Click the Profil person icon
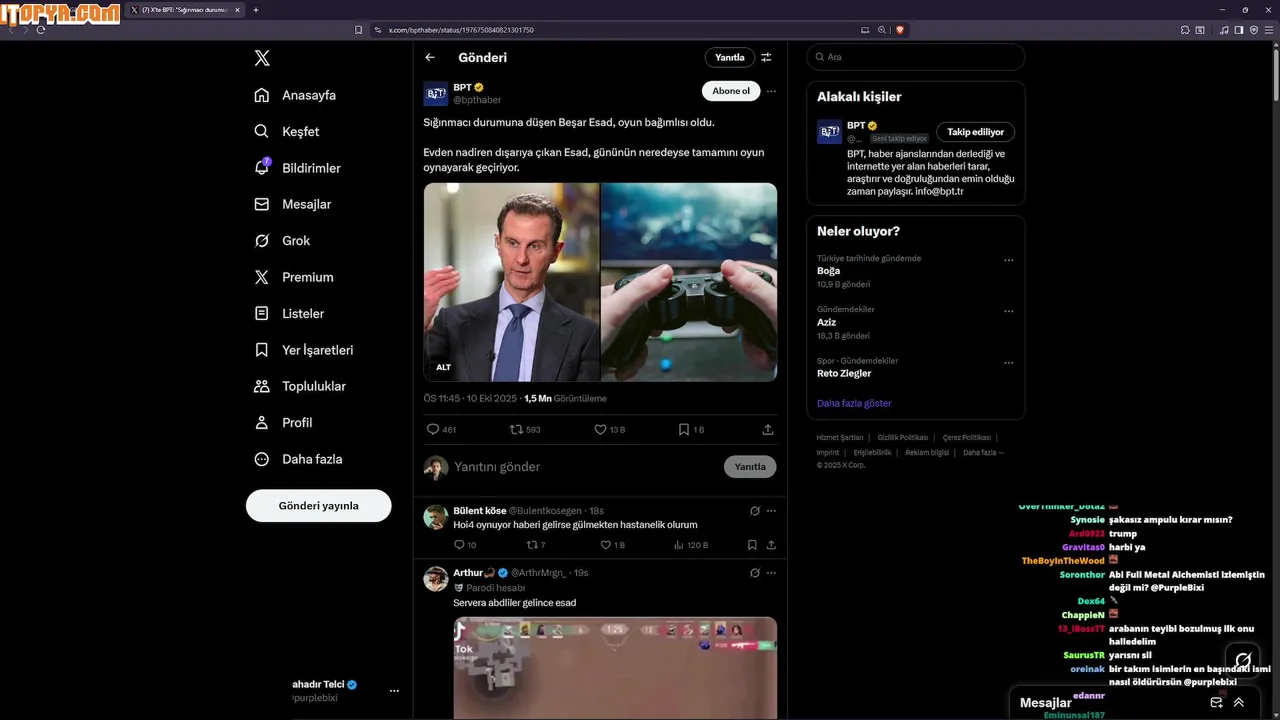This screenshot has height=720, width=1280. [x=262, y=423]
